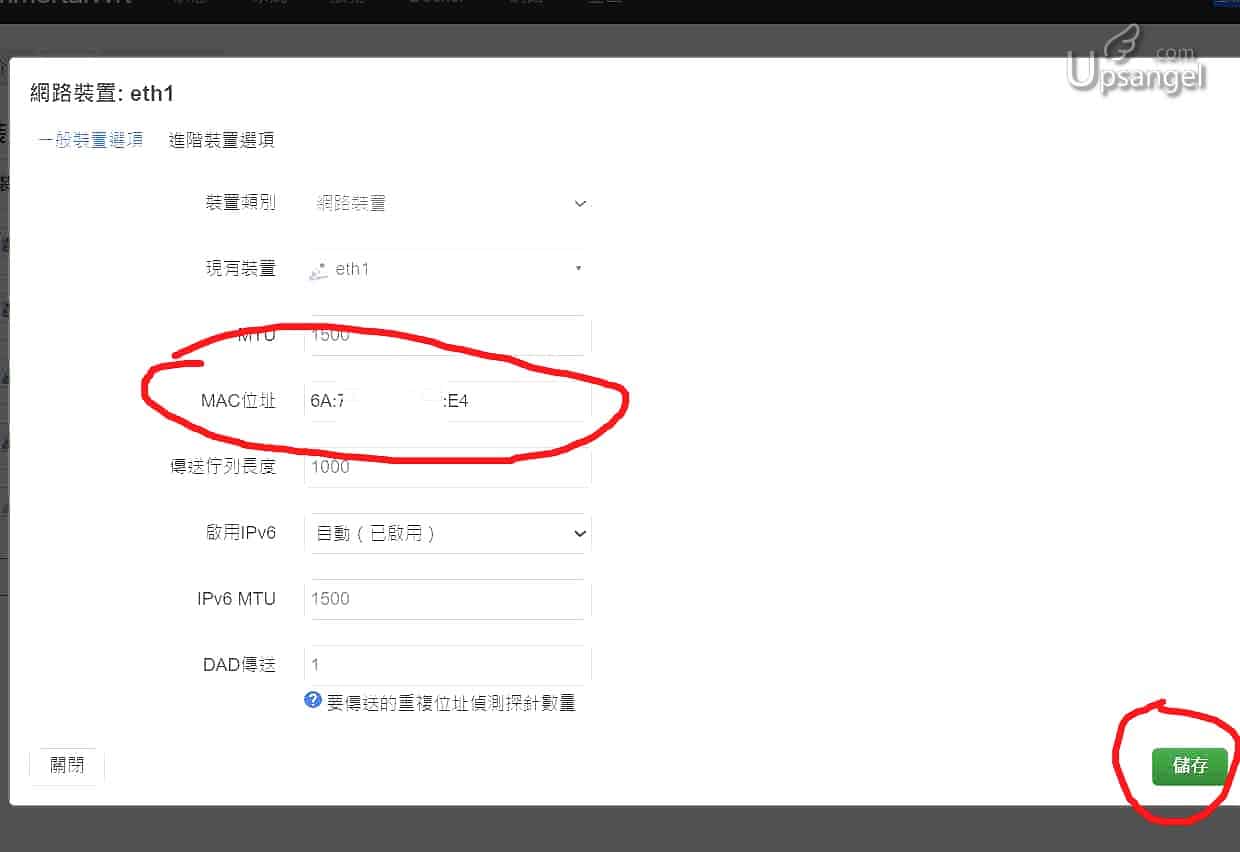The width and height of the screenshot is (1240, 852).
Task: Click into the MTU text field
Action: [447, 335]
